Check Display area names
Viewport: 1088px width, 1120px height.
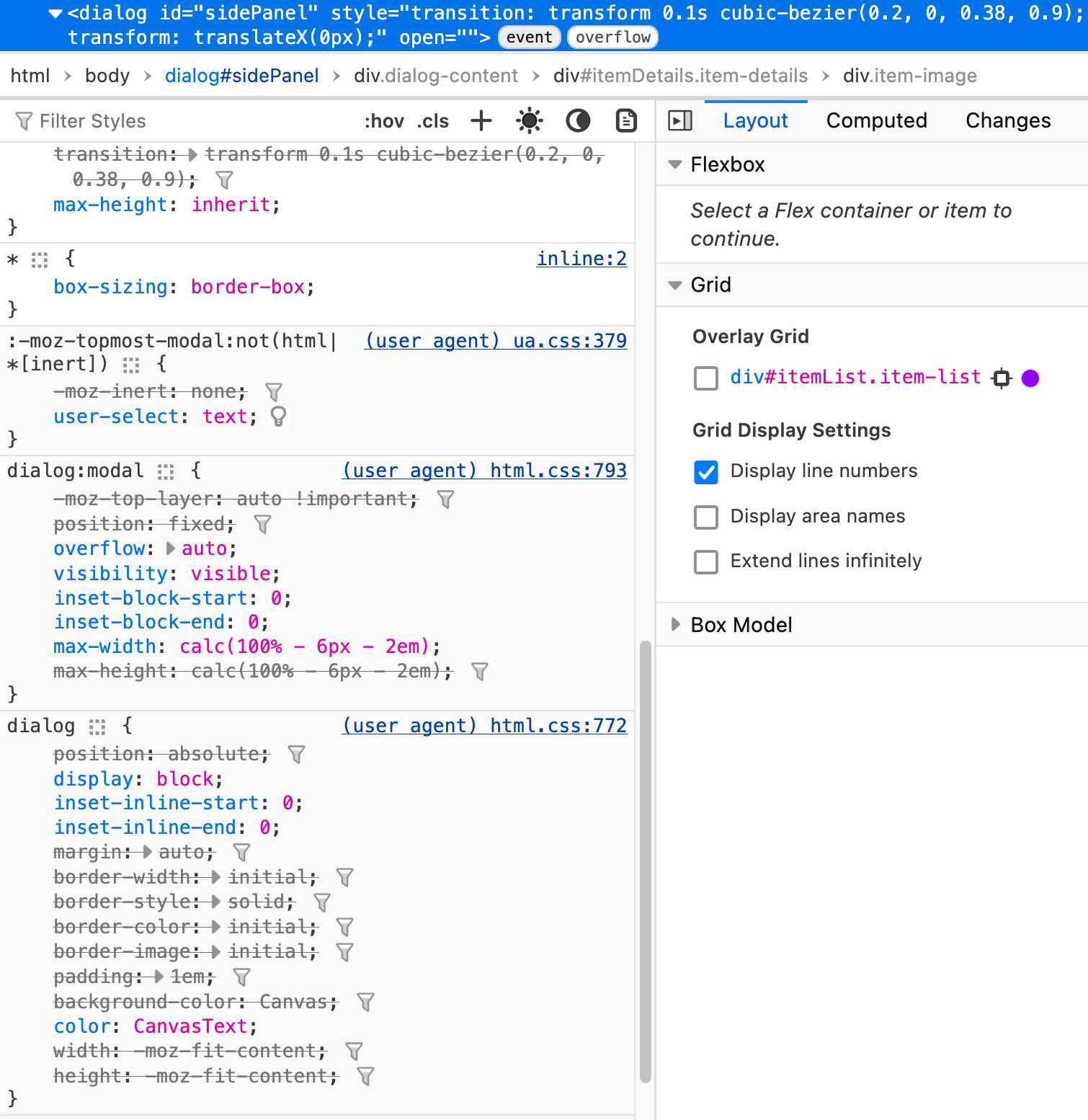pos(706,517)
